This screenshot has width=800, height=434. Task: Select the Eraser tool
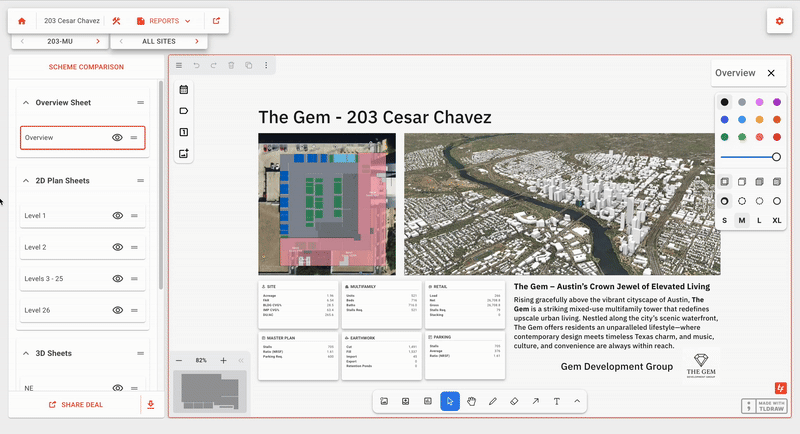click(514, 401)
